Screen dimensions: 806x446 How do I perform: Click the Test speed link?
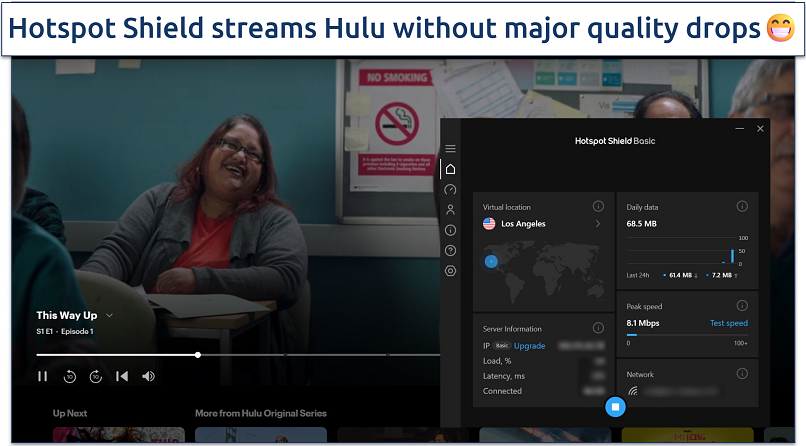729,323
